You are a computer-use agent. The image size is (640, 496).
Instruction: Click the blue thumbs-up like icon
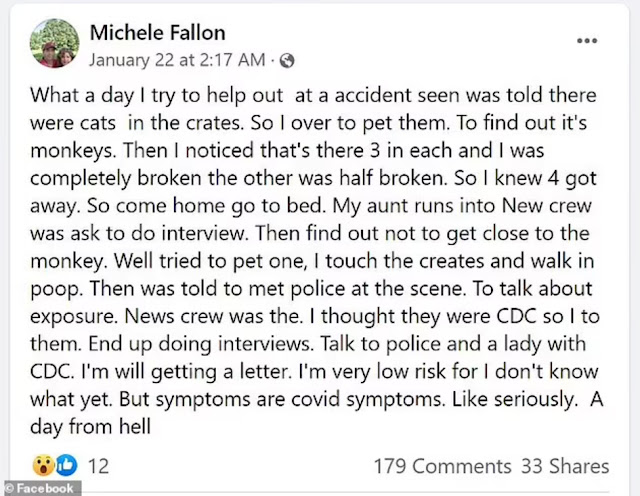67,465
